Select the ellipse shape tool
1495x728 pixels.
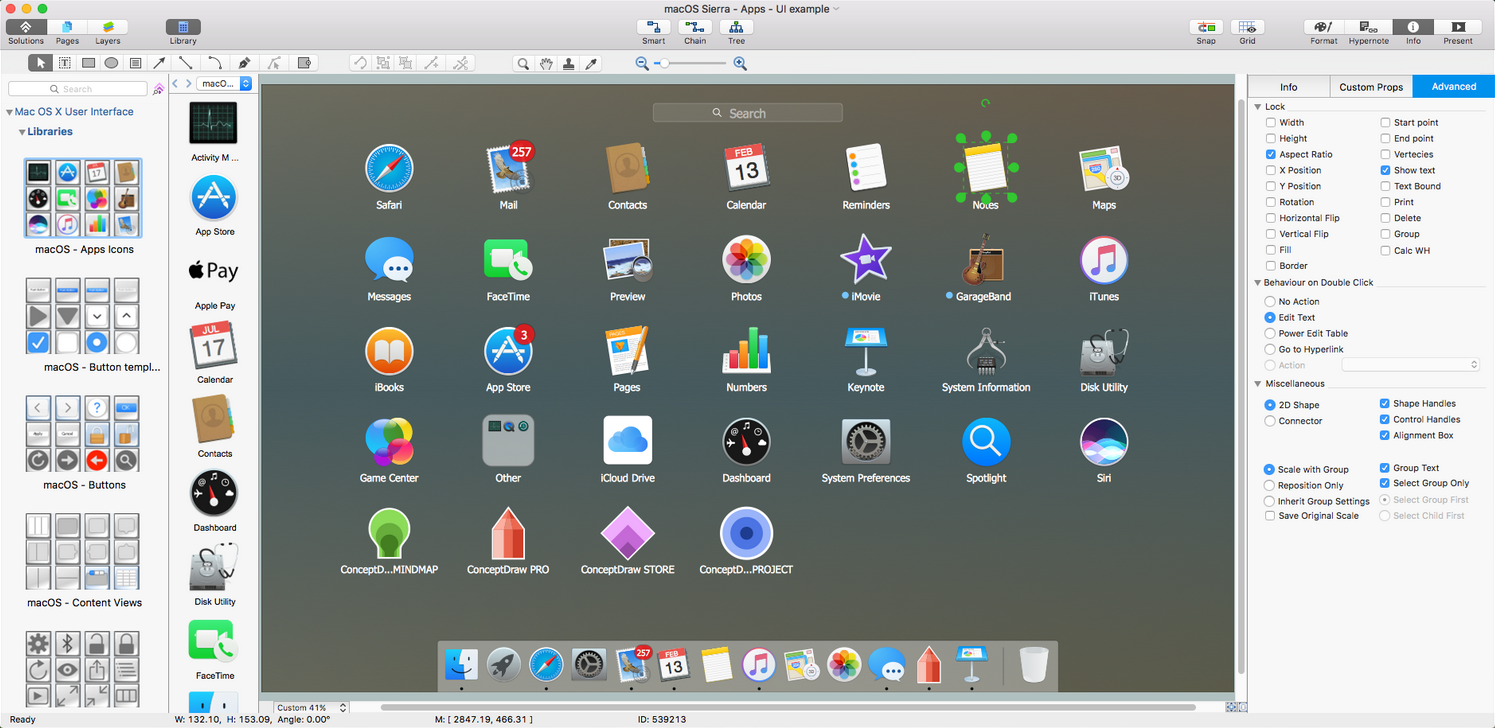pyautogui.click(x=112, y=63)
